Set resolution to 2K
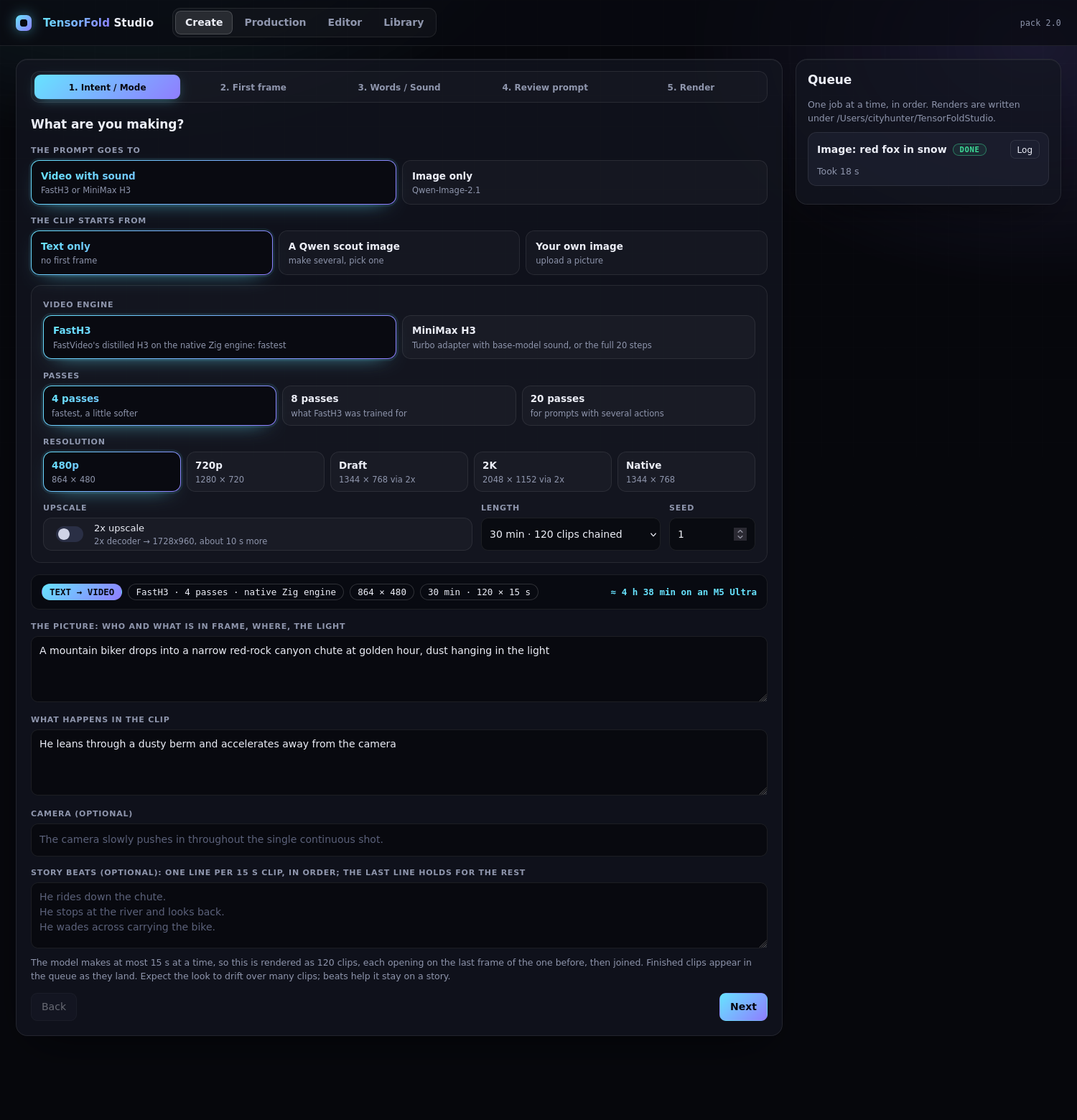 [543, 472]
